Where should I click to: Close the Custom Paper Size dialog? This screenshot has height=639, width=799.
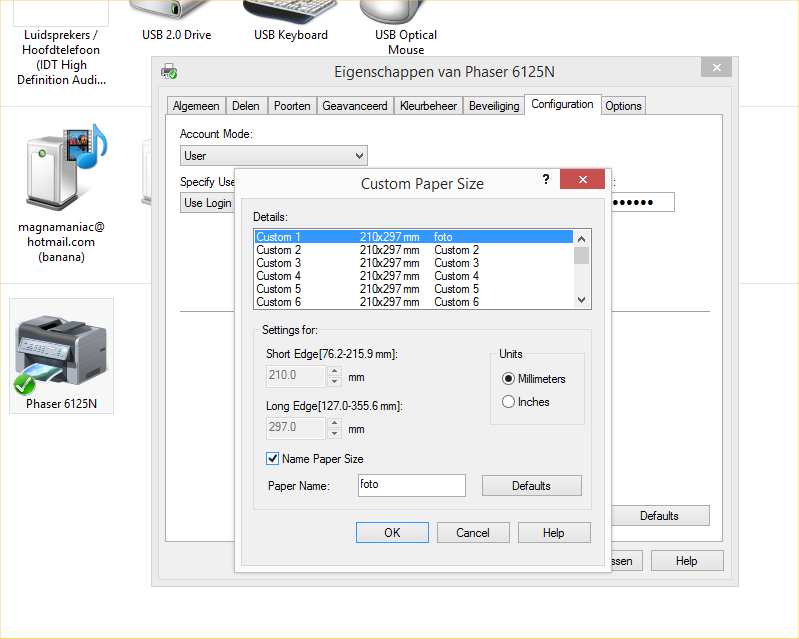tap(582, 179)
